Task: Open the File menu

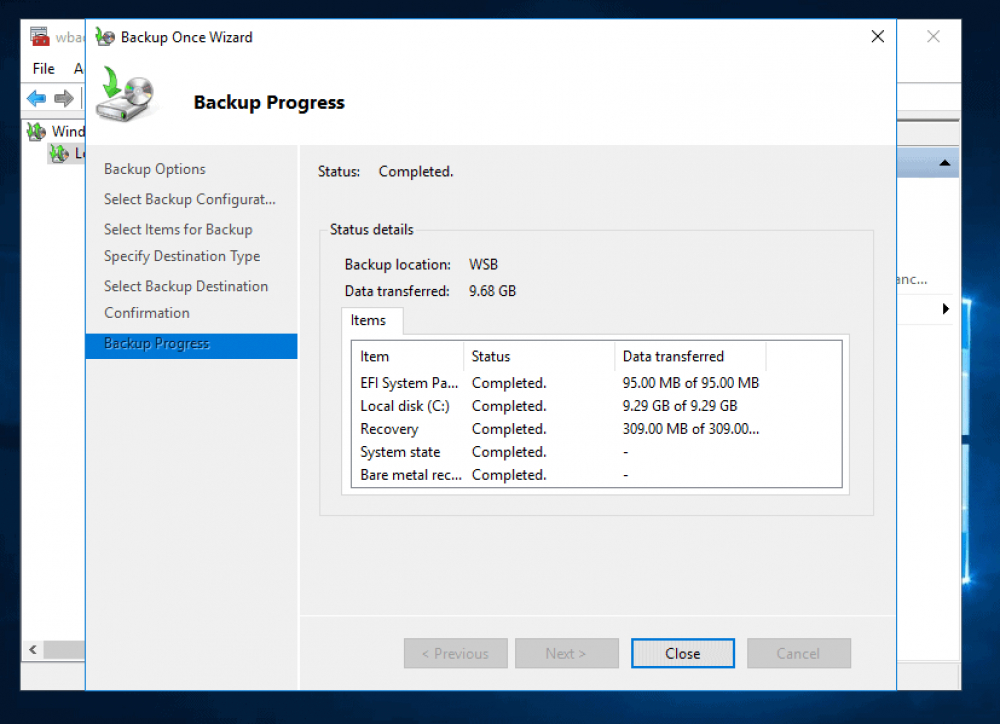Action: coord(42,68)
